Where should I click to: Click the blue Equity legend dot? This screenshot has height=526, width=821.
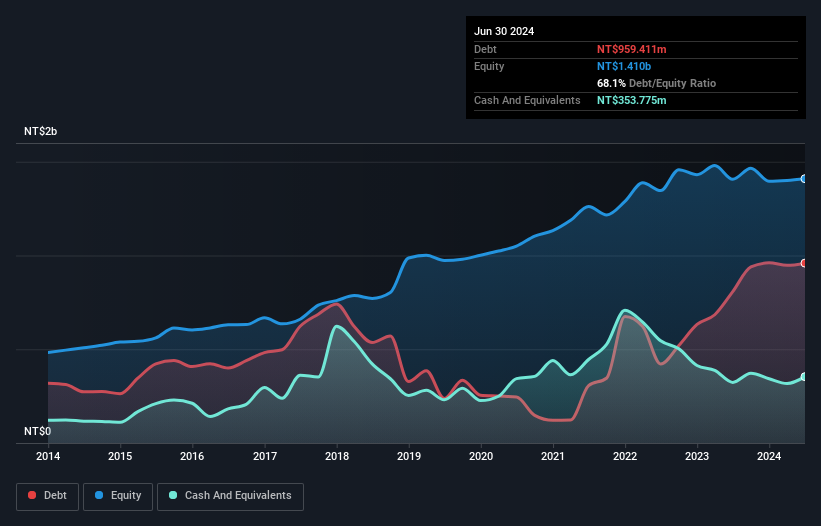tap(99, 495)
